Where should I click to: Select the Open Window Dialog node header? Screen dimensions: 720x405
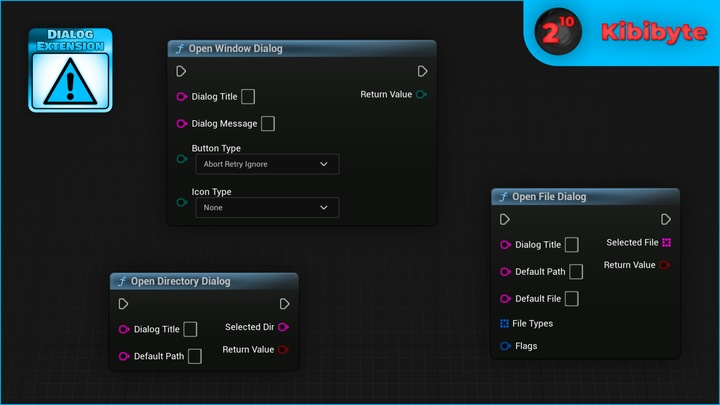[x=302, y=49]
